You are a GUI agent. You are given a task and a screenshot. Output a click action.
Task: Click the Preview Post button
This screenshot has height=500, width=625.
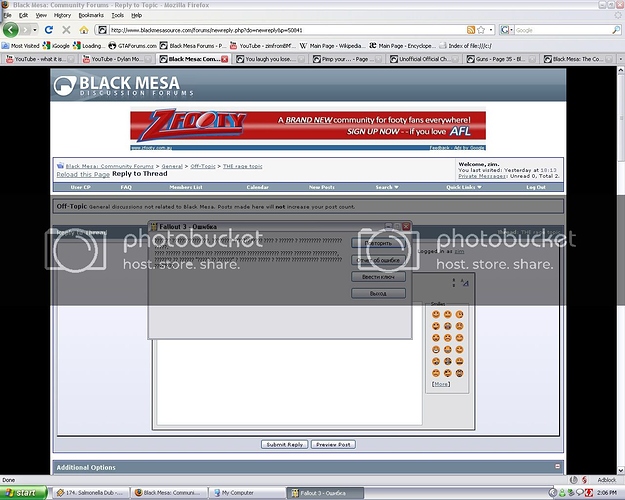(x=333, y=444)
